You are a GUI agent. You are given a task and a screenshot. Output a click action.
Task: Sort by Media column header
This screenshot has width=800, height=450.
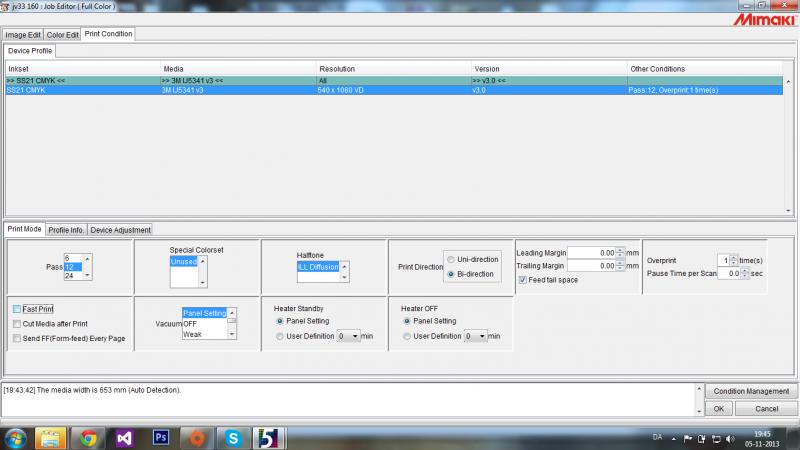239,69
